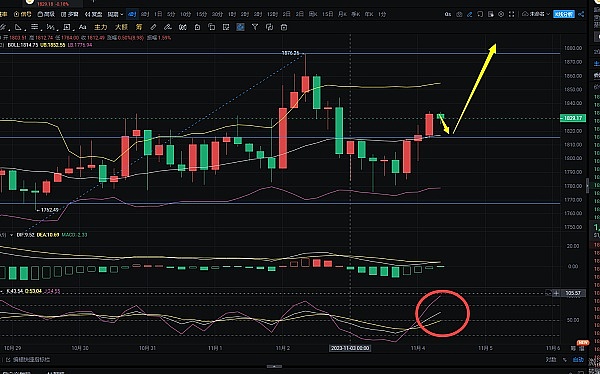This screenshot has width=600, height=374.
Task: Open the triangle shape drawing tool
Action: pyautogui.click(x=18, y=27)
